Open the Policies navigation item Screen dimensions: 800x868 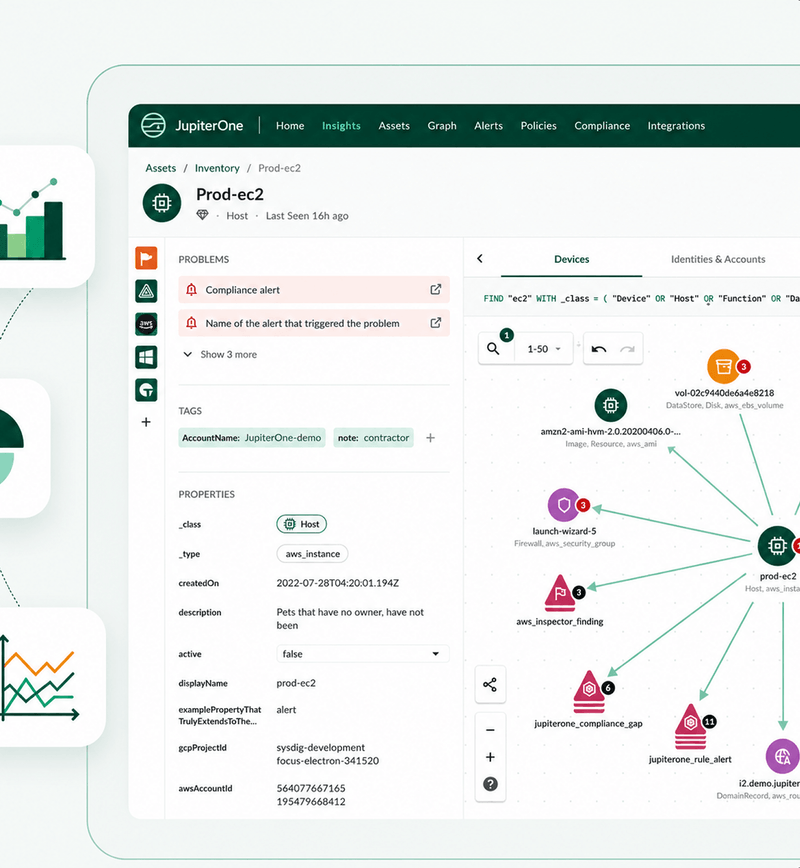pos(538,126)
